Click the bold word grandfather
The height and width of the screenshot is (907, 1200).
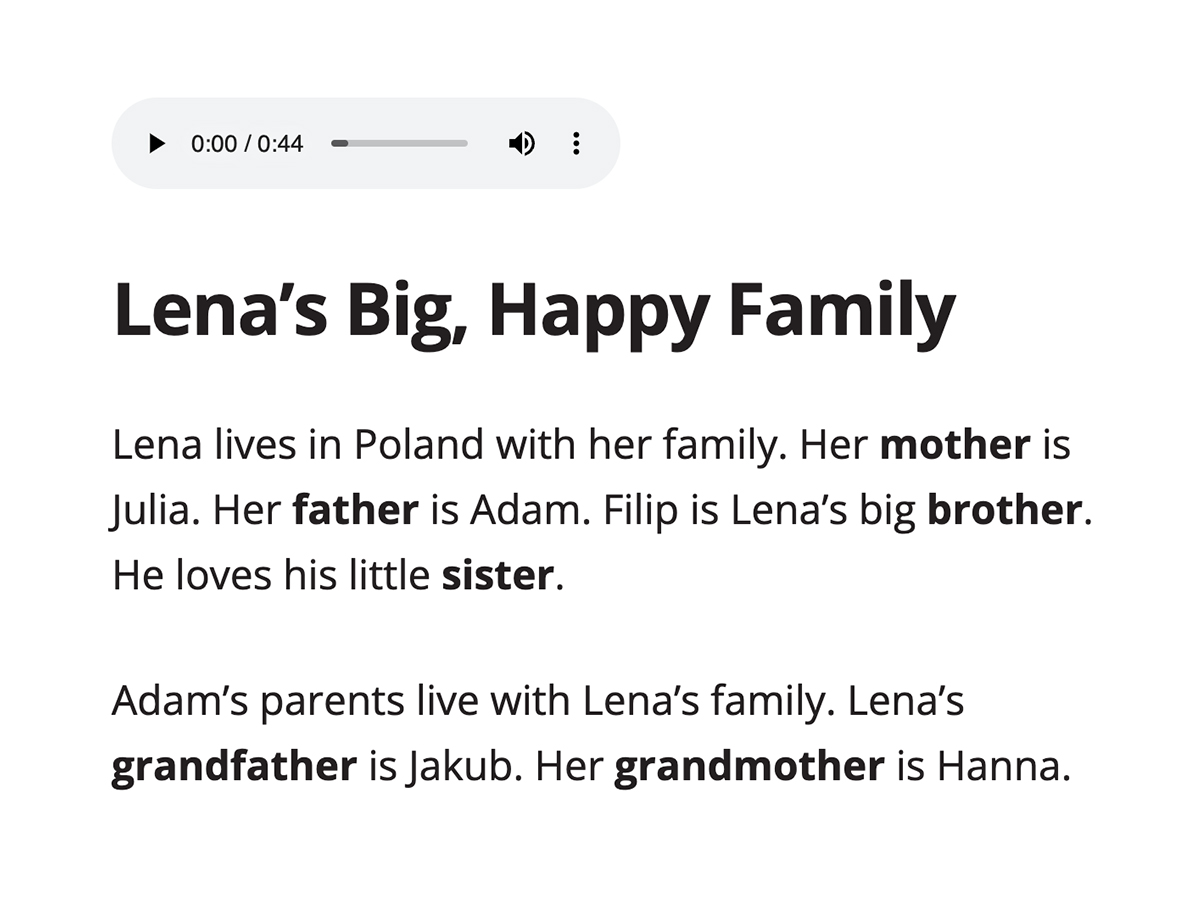234,767
